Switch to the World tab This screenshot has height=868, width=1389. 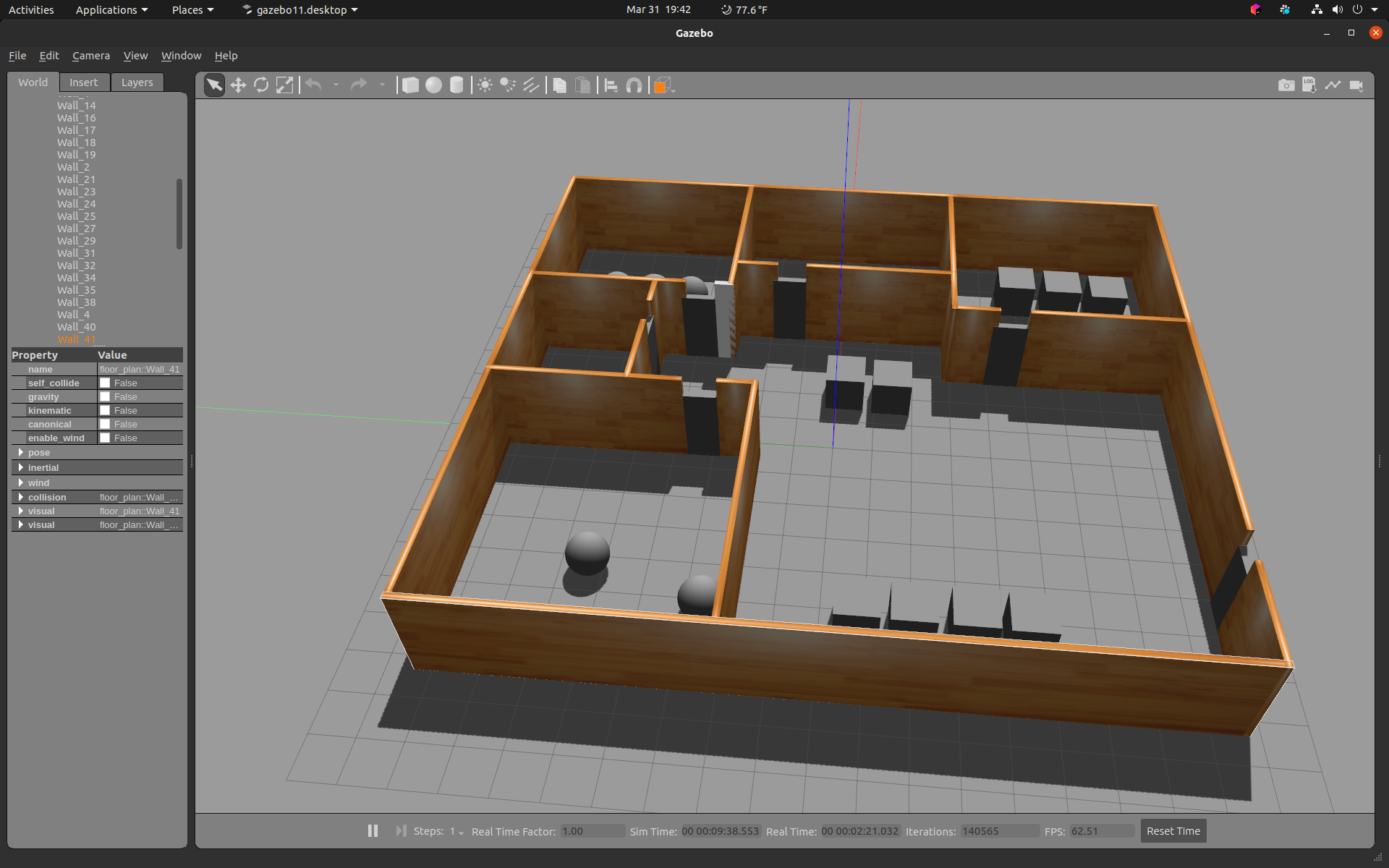(33, 82)
